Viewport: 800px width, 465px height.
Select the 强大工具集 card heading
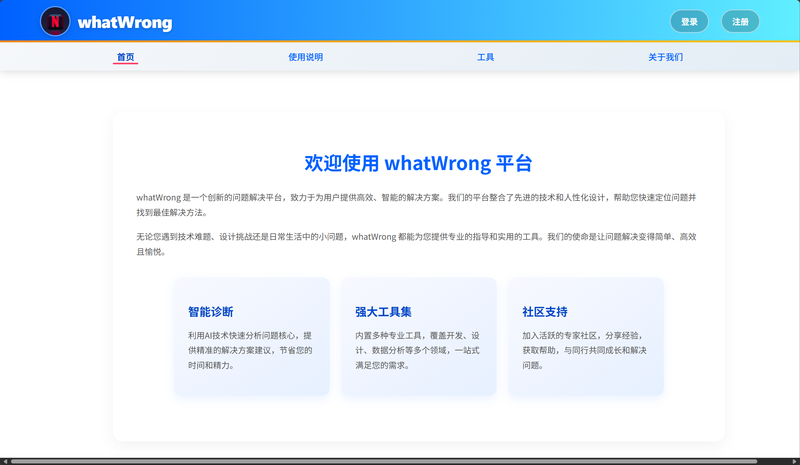(x=383, y=312)
